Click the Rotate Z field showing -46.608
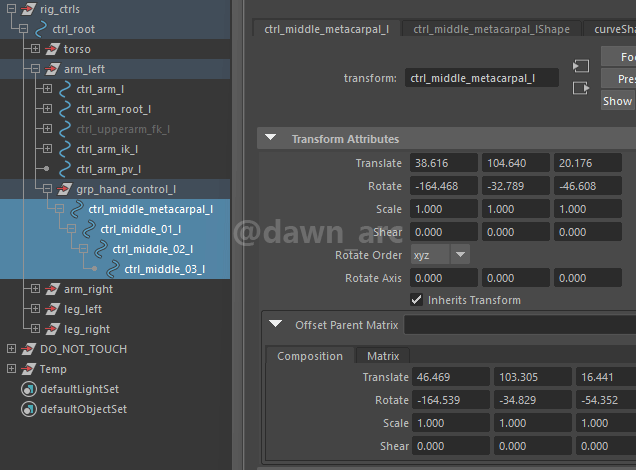The image size is (636, 470). [x=588, y=186]
